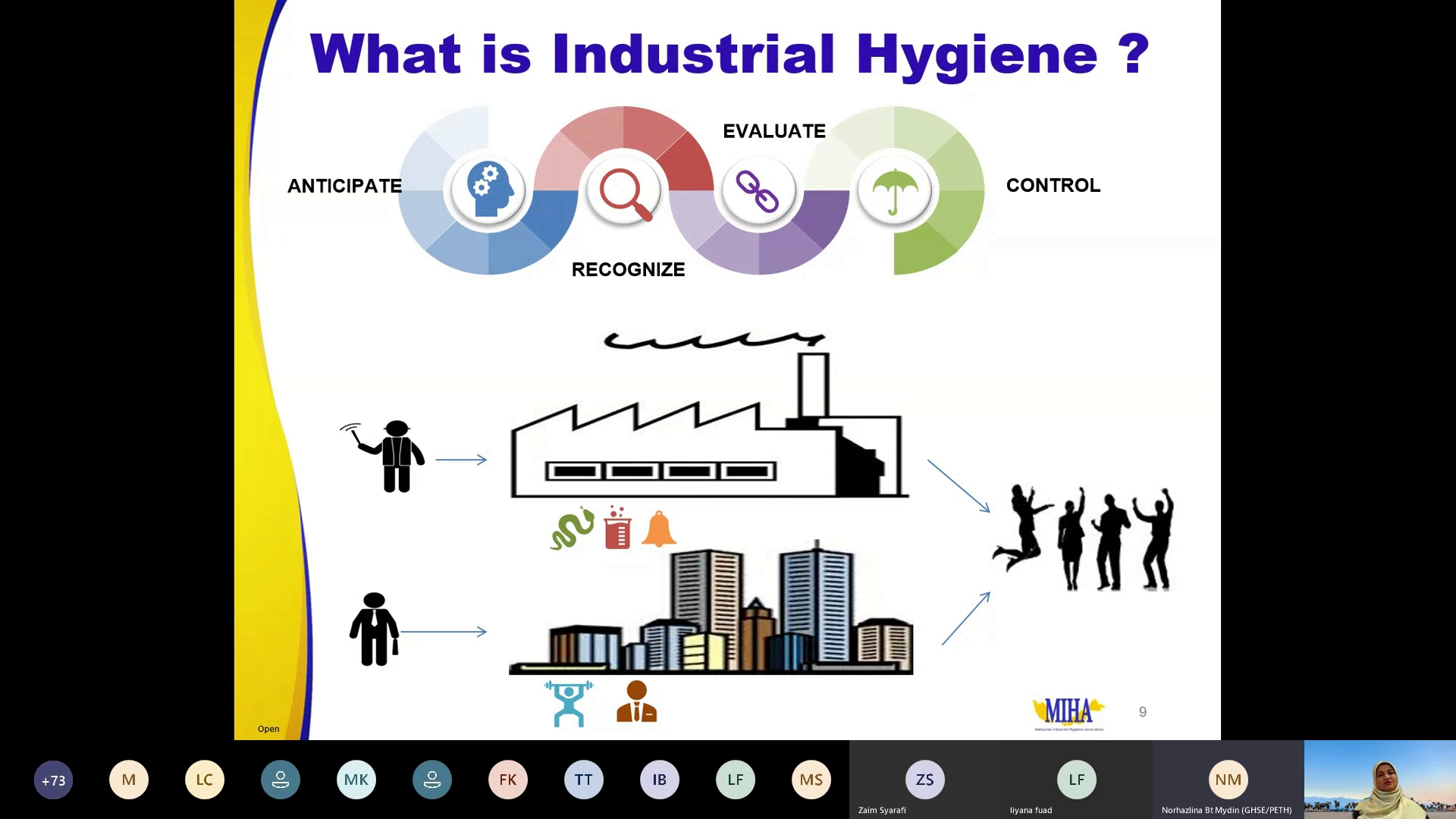Viewport: 1456px width, 819px height.
Task: Open the presenter's video thumbnail
Action: [x=1379, y=780]
